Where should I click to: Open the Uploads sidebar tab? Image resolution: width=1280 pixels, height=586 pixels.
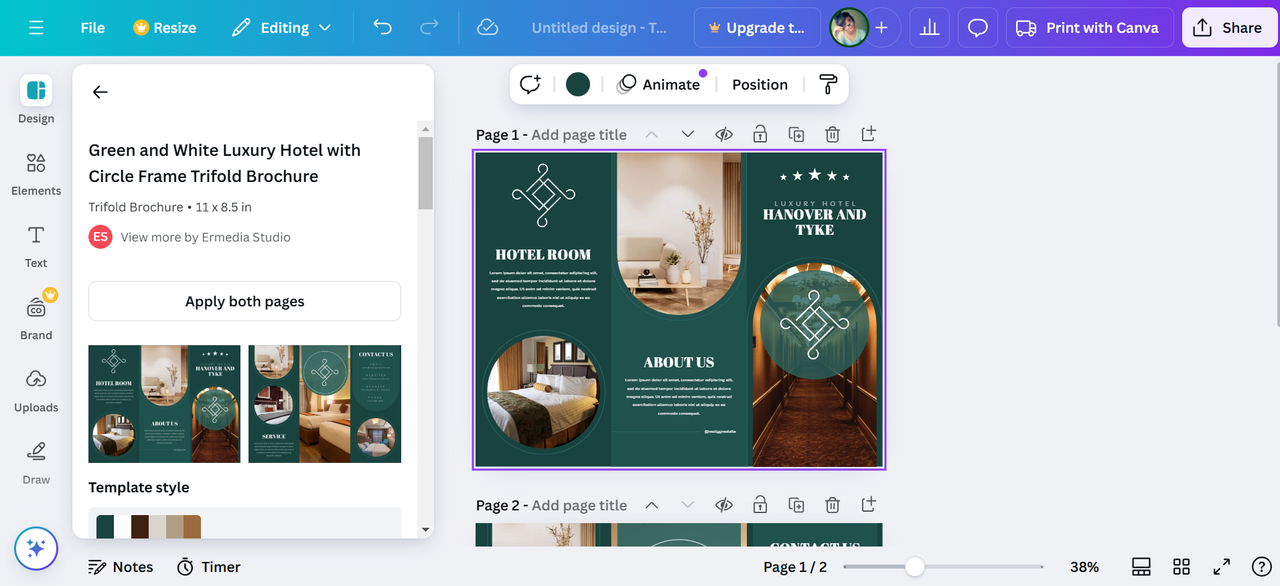click(36, 390)
